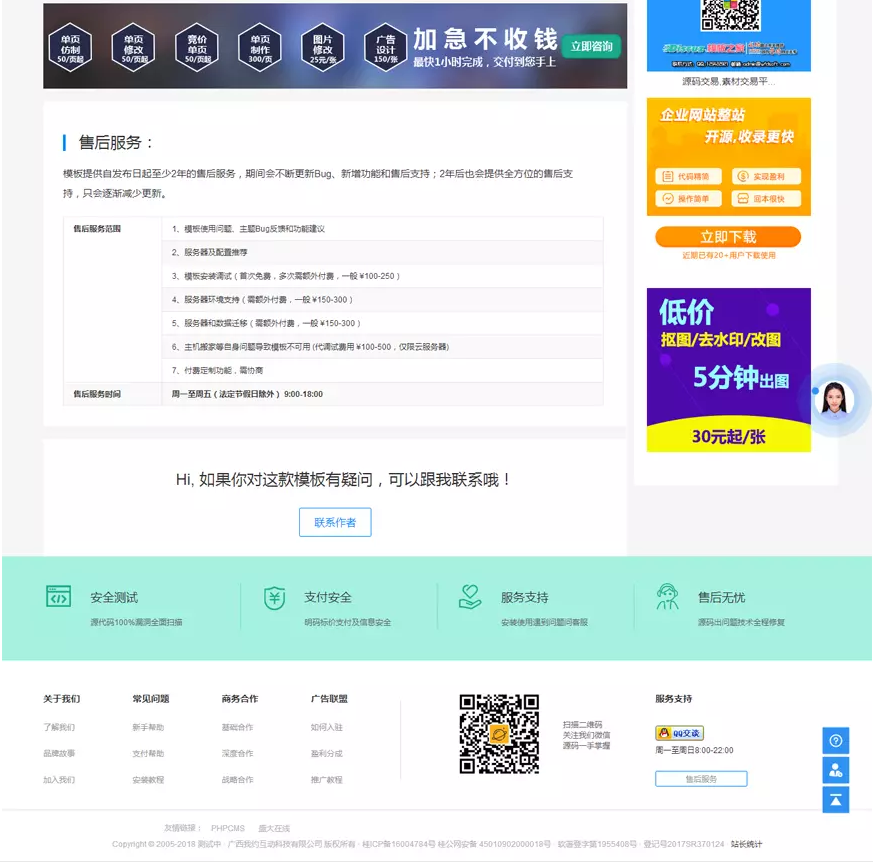Click the footer QR code image
Screen dimensions: 873x862
pos(499,734)
